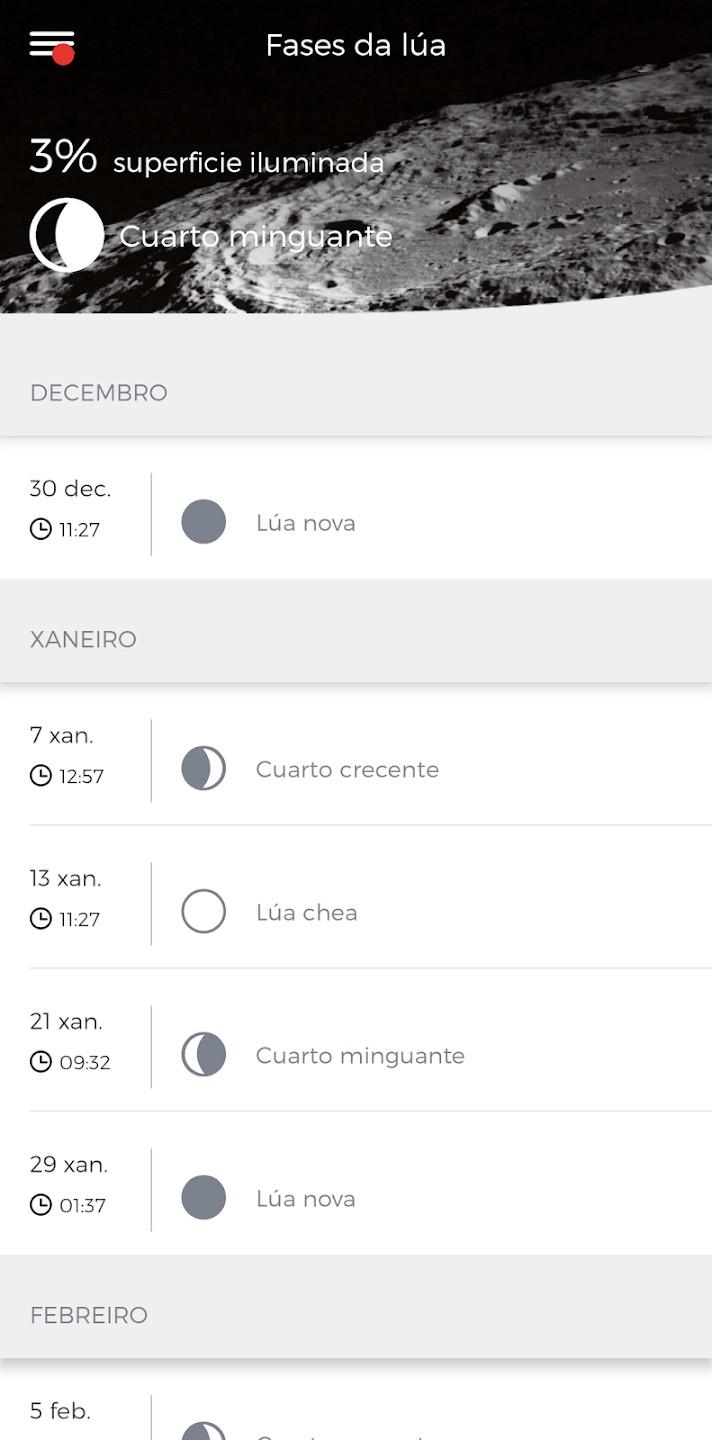The image size is (712, 1440).
Task: Click the Lúa nova icon for 29 xan.
Action: [203, 1197]
